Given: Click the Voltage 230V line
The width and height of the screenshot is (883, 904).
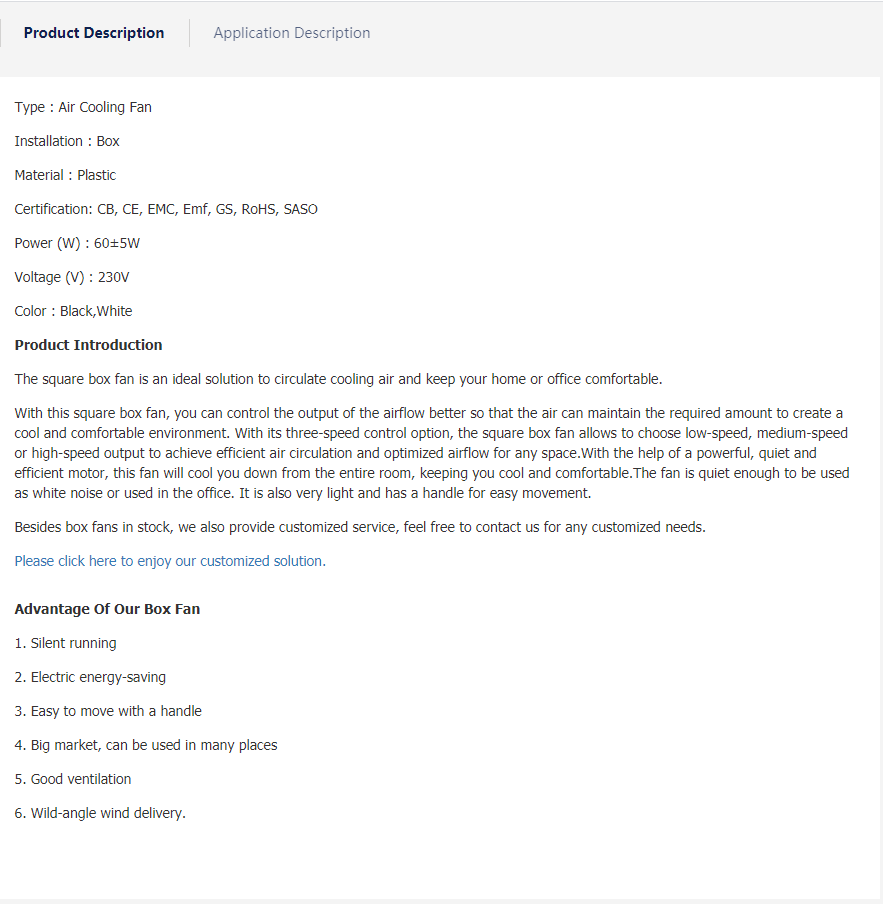Looking at the screenshot, I should (x=72, y=277).
